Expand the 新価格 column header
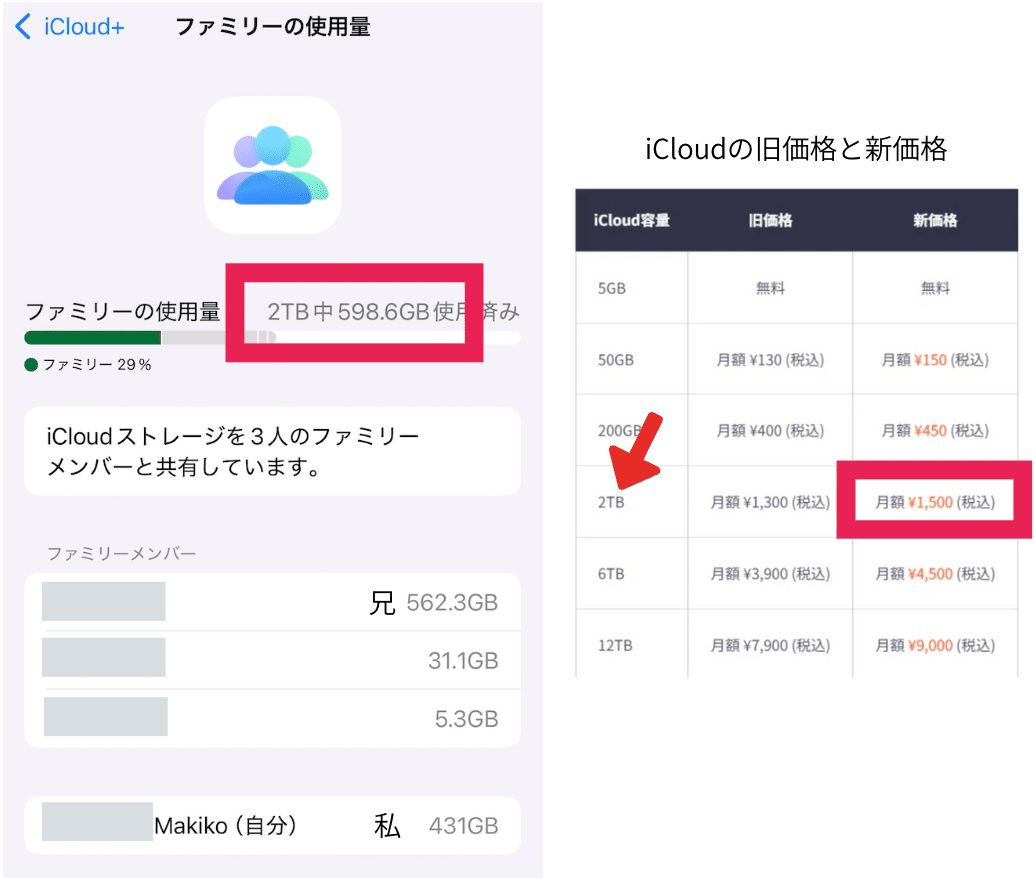The width and height of the screenshot is (1036, 878). [x=935, y=221]
